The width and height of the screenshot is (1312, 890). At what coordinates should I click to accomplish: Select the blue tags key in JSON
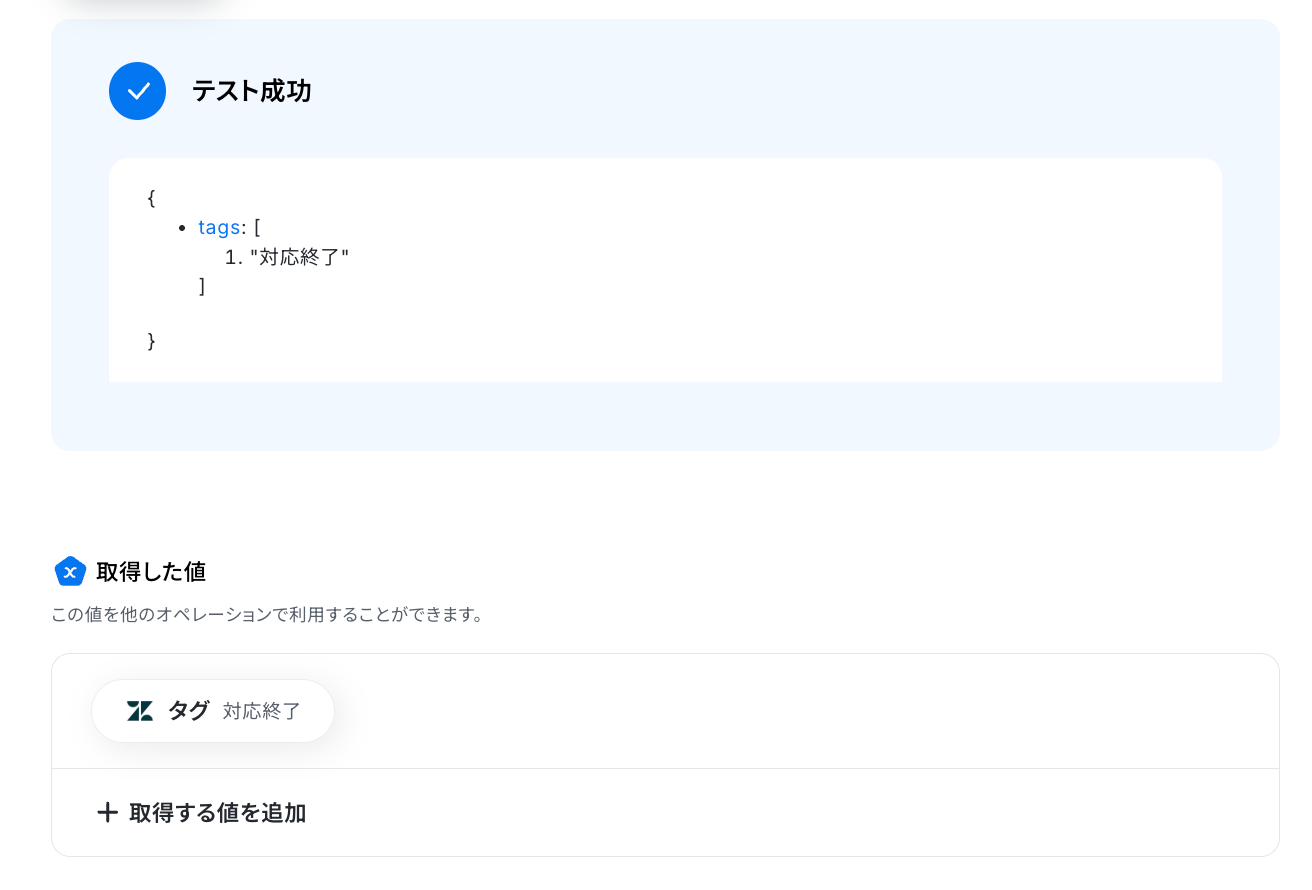coord(218,227)
